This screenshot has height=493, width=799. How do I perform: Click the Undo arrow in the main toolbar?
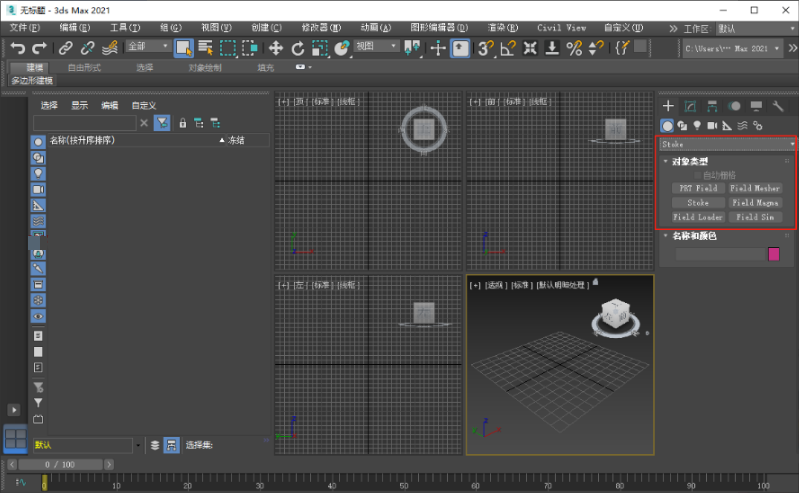click(17, 47)
